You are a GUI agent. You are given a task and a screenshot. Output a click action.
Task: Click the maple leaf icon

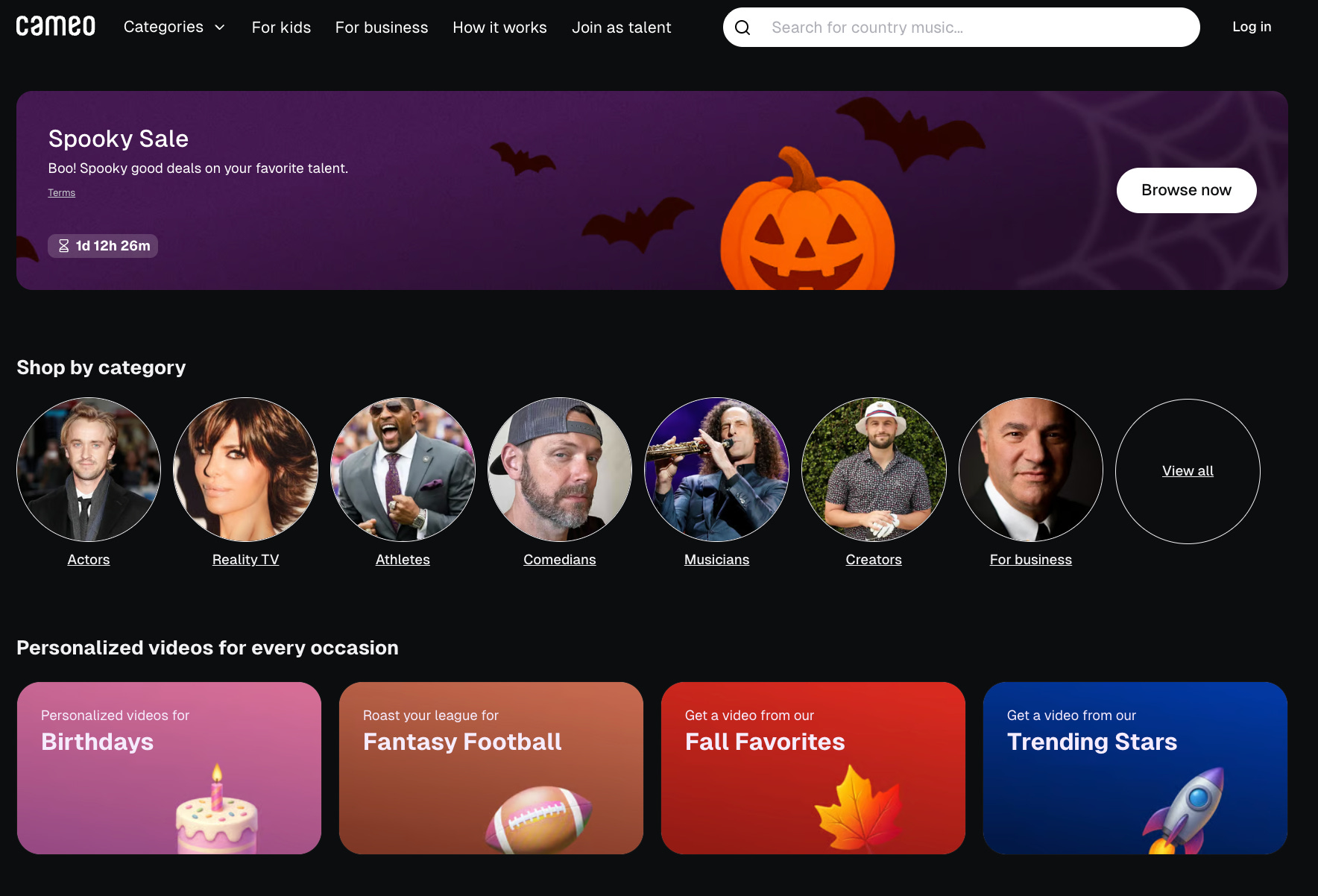coord(859,810)
